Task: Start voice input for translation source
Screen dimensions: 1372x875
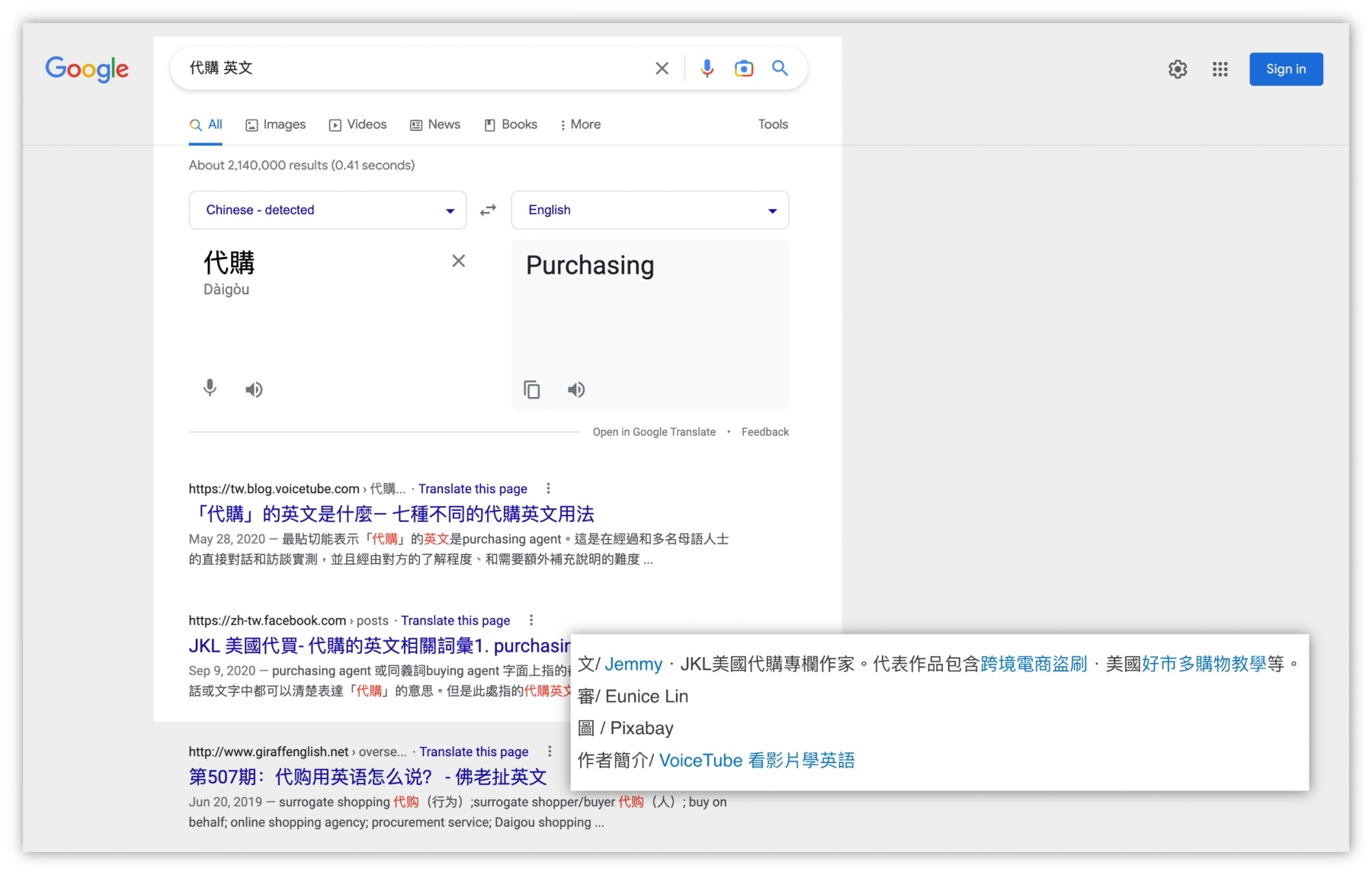Action: (x=210, y=389)
